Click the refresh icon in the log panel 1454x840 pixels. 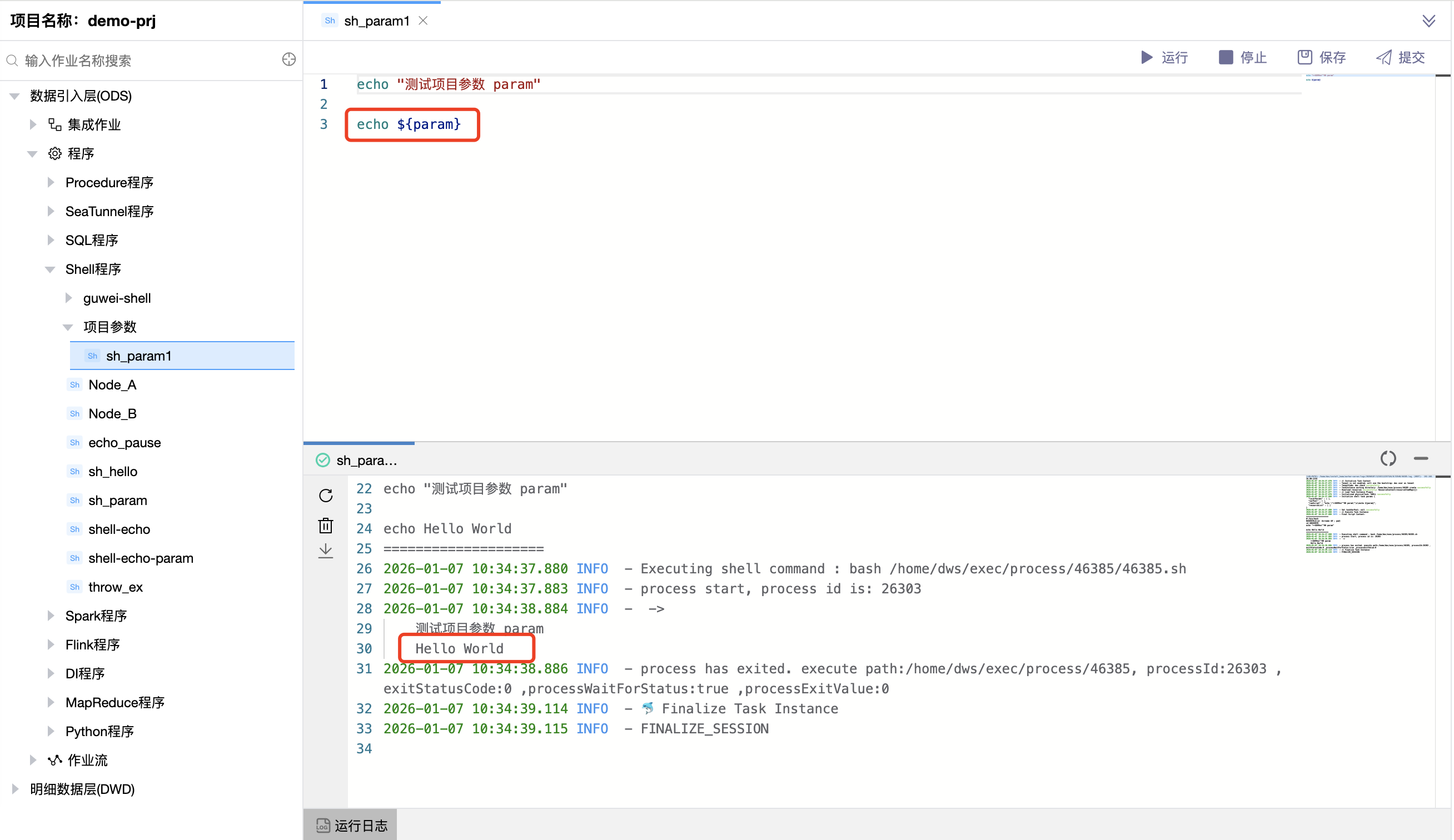(325, 495)
